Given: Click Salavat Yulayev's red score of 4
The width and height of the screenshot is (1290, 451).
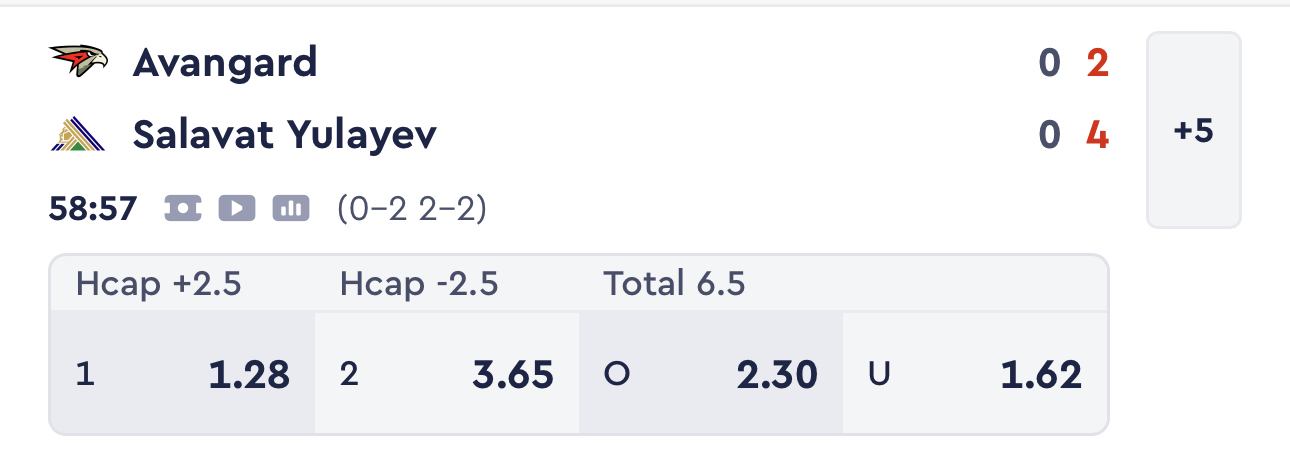Looking at the screenshot, I should coord(1098,134).
